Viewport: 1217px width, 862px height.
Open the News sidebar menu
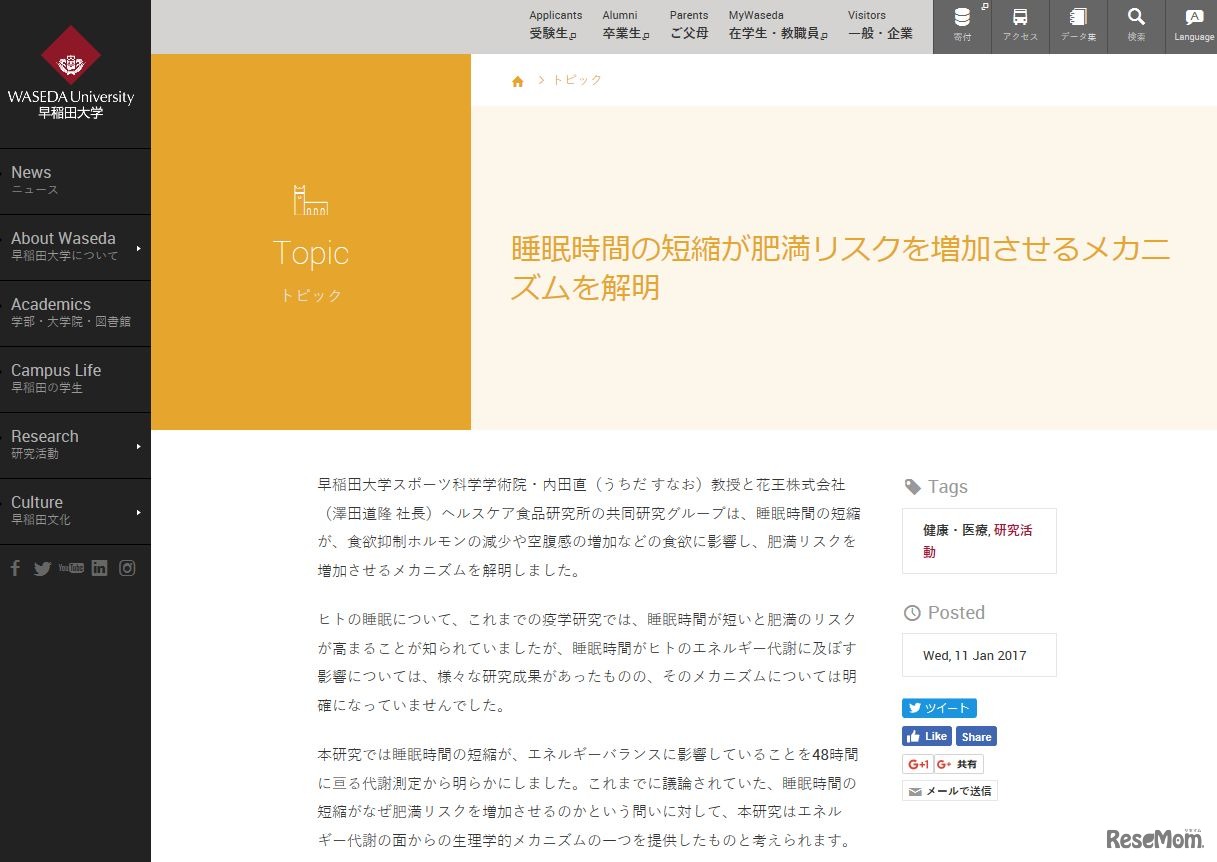tap(75, 181)
